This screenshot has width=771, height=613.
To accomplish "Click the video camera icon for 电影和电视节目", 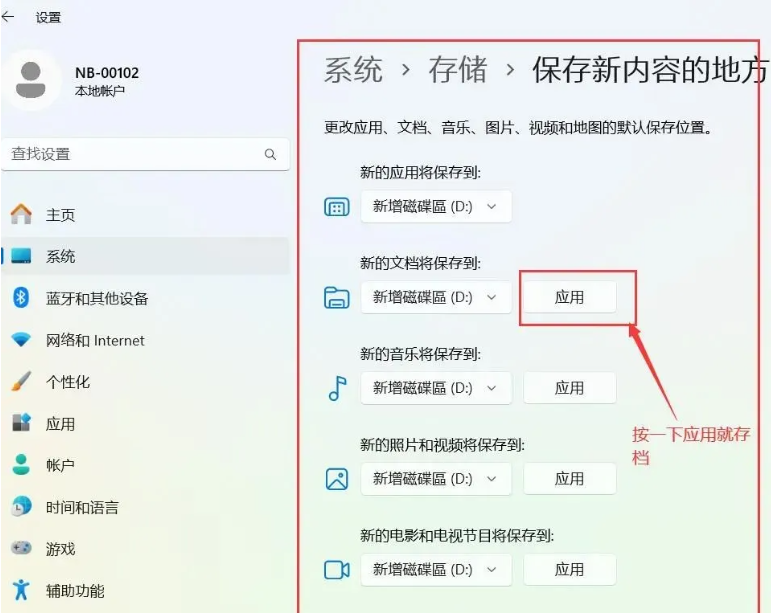I will (x=337, y=570).
